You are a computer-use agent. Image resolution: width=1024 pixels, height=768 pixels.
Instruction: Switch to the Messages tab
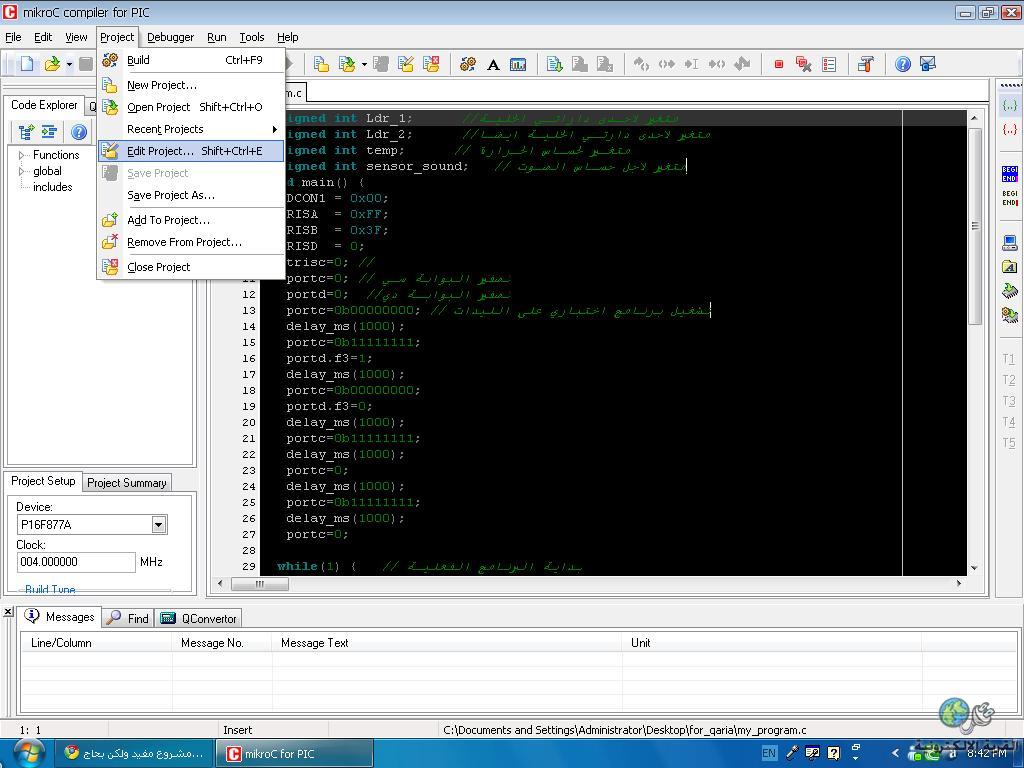[59, 616]
